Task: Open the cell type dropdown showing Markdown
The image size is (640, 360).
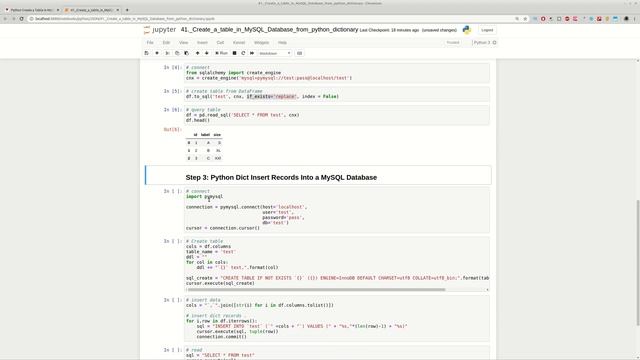Action: tap(275, 53)
